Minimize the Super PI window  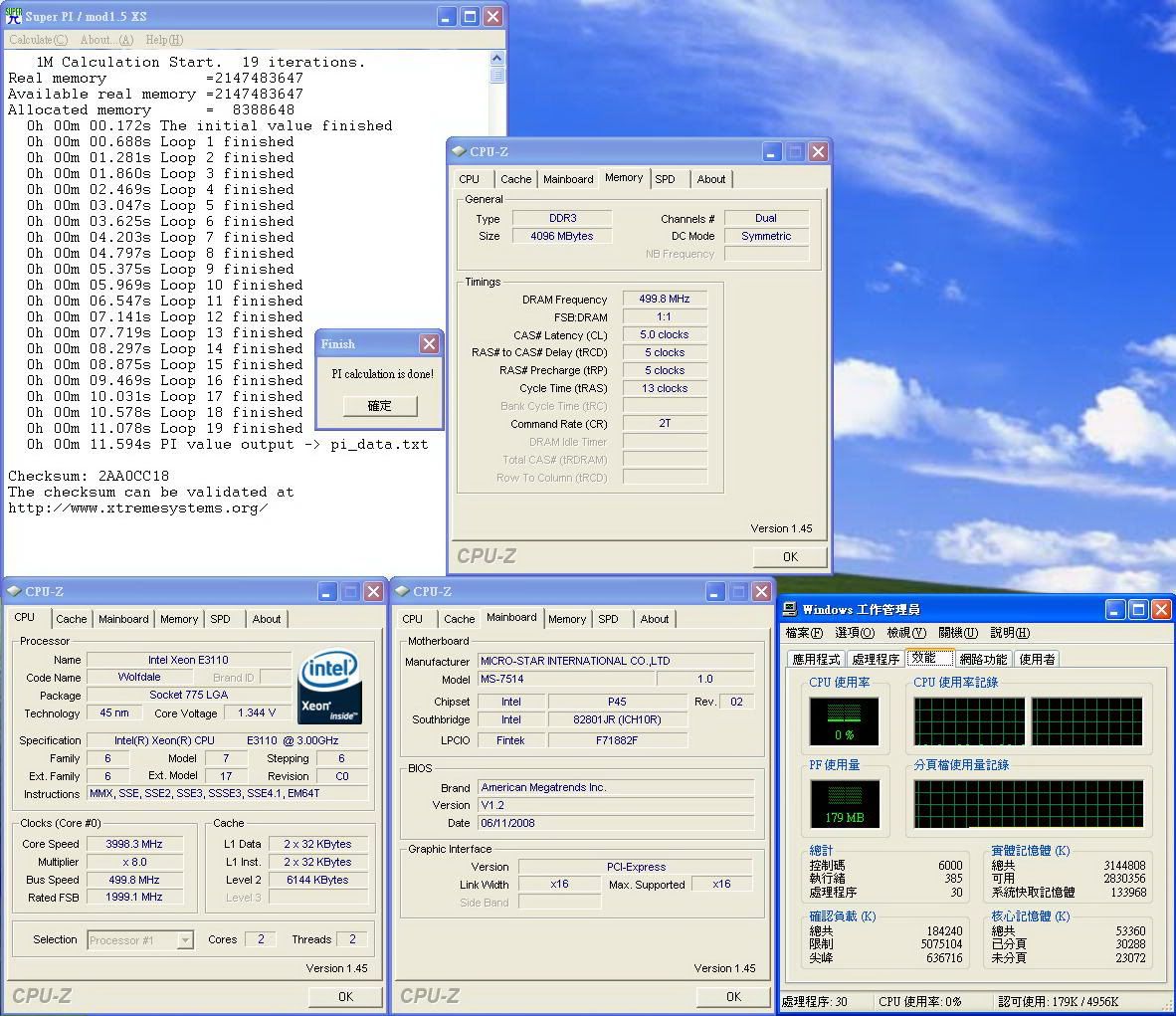(448, 16)
